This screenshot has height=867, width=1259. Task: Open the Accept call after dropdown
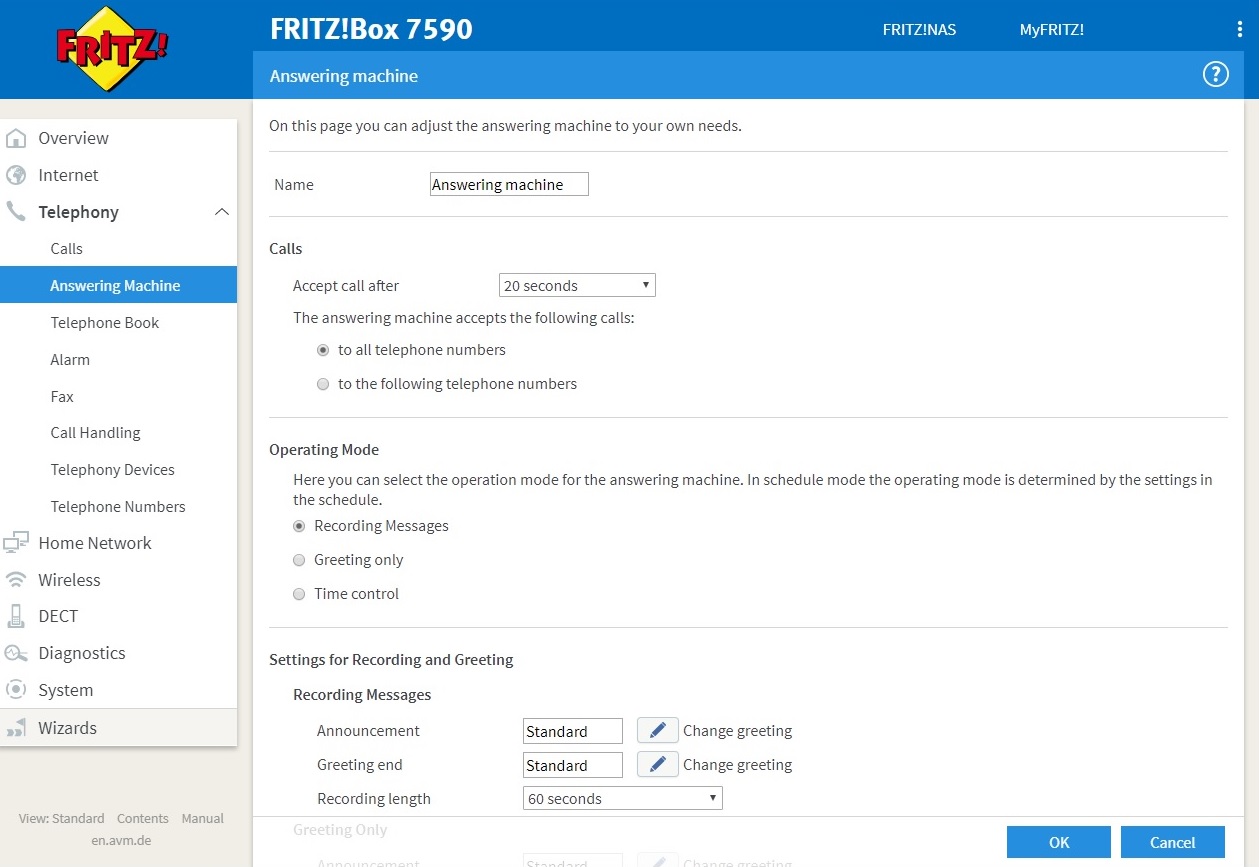tap(577, 285)
